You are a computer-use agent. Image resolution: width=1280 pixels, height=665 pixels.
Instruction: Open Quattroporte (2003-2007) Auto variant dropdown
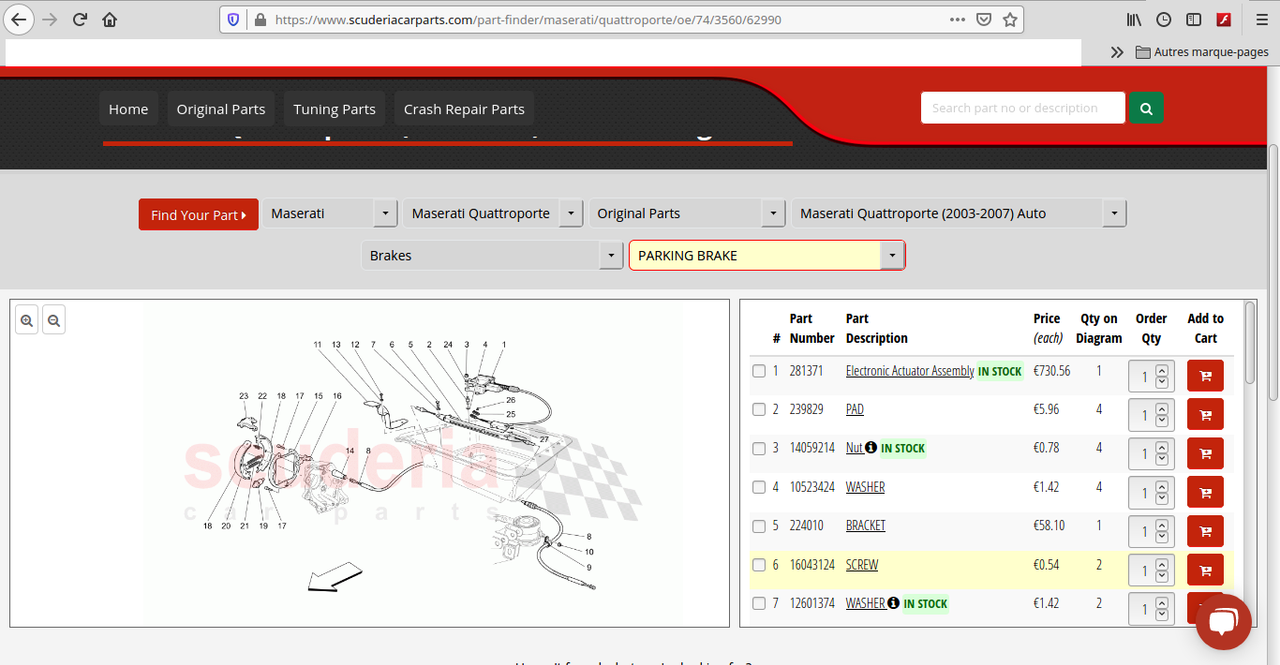click(959, 214)
